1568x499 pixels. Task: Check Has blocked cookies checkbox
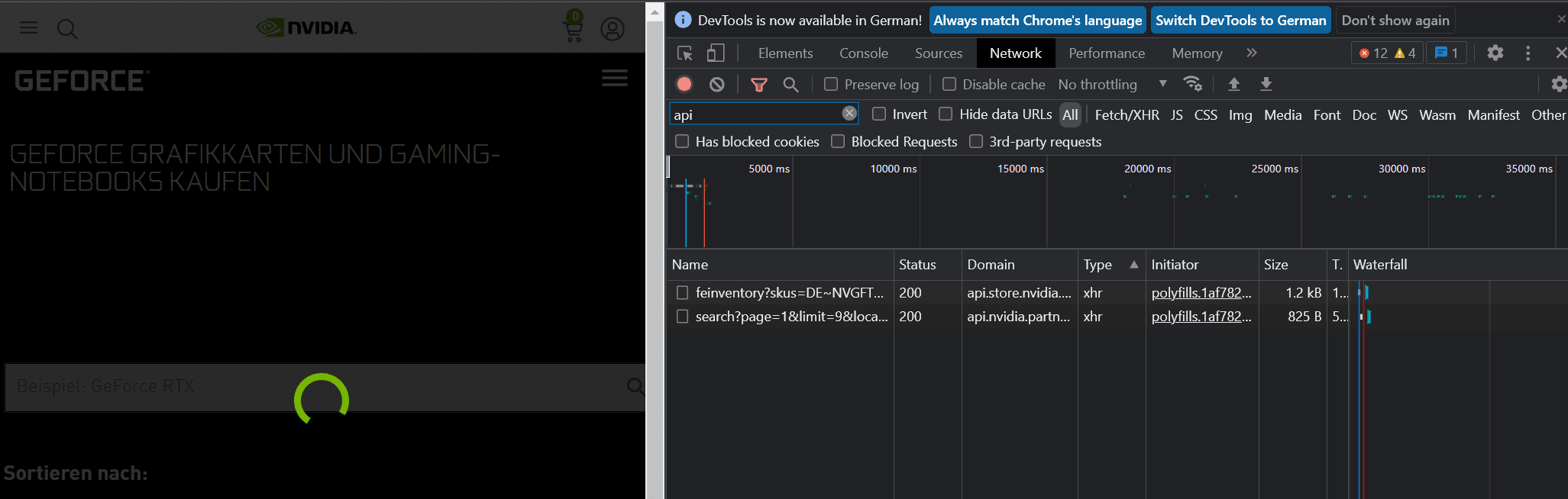pyautogui.click(x=682, y=141)
